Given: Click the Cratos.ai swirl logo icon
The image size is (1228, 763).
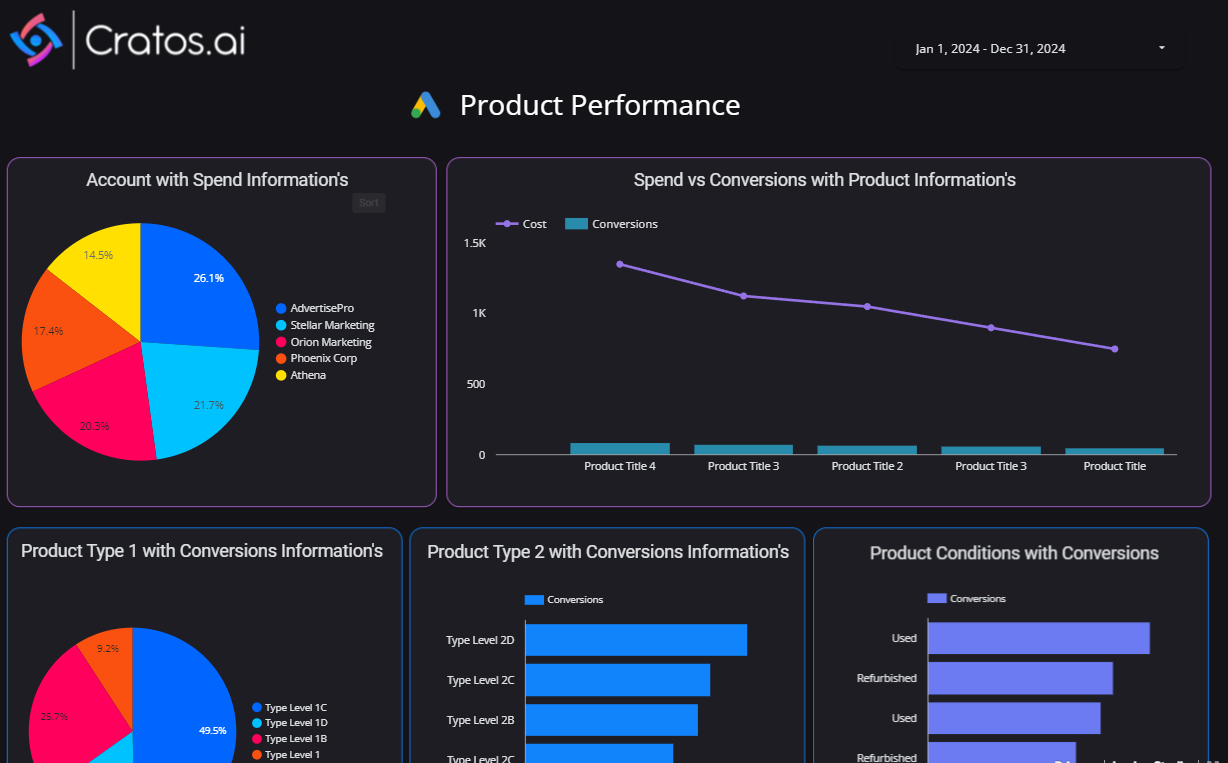Looking at the screenshot, I should coord(37,40).
